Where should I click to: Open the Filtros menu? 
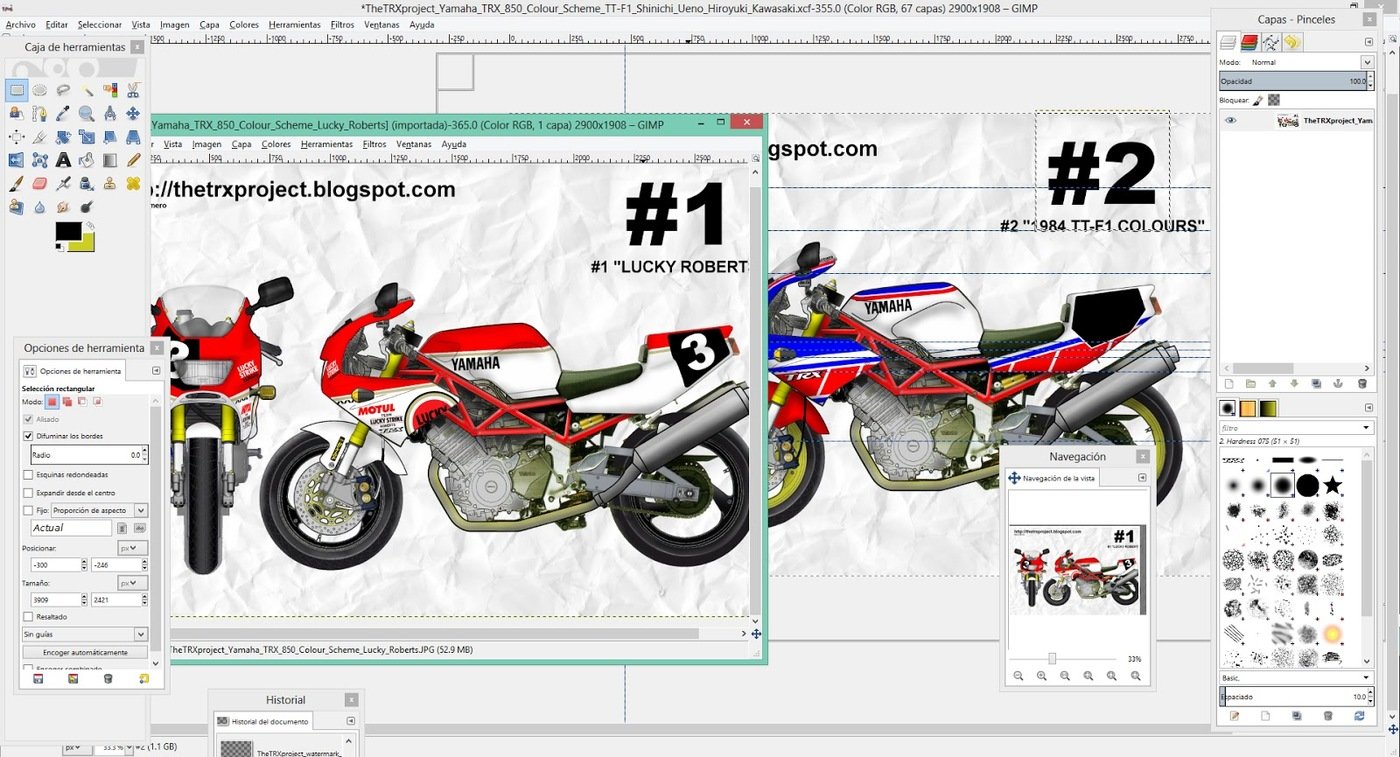coord(342,24)
